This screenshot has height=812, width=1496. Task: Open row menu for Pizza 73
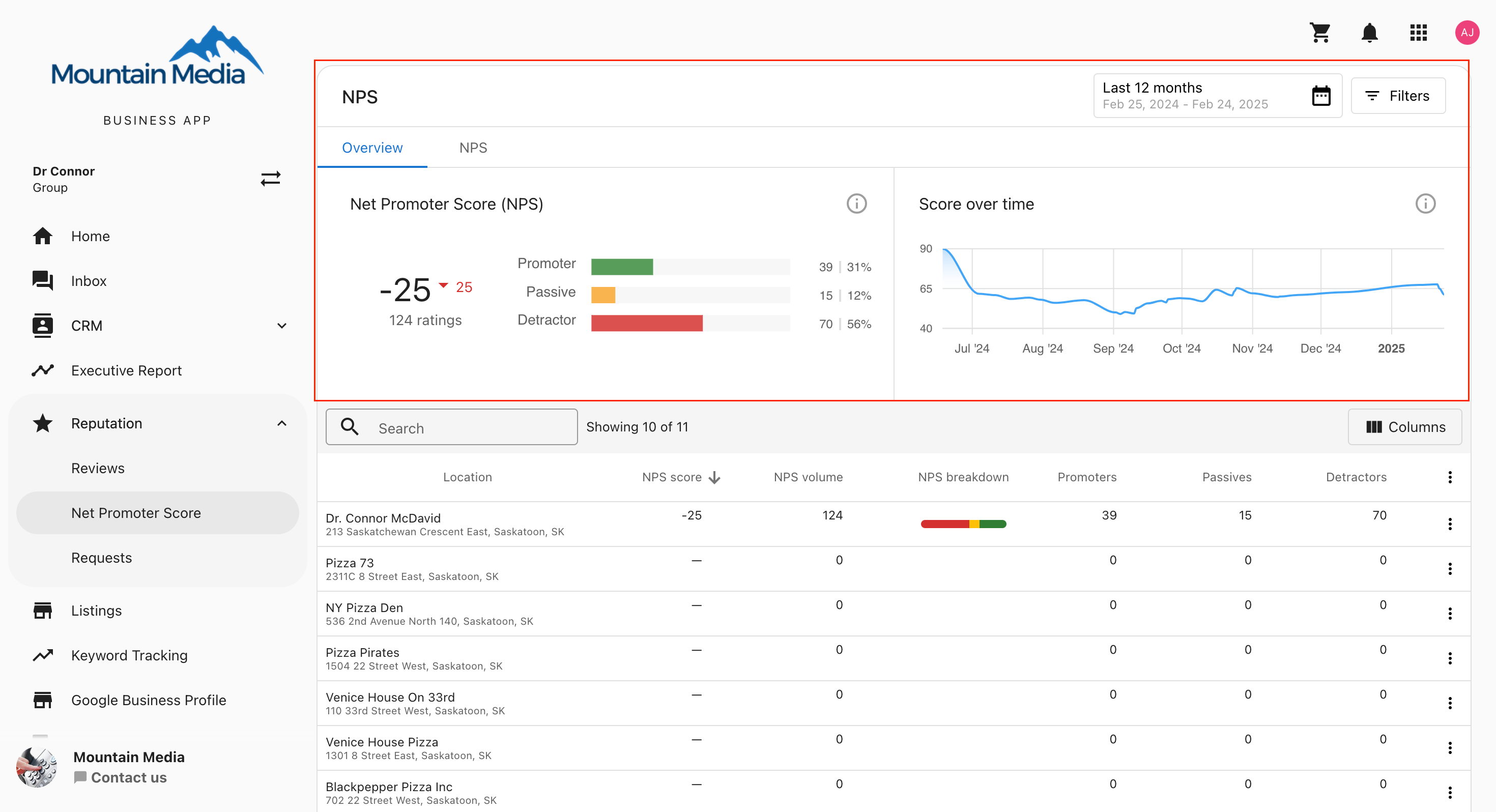click(1450, 569)
